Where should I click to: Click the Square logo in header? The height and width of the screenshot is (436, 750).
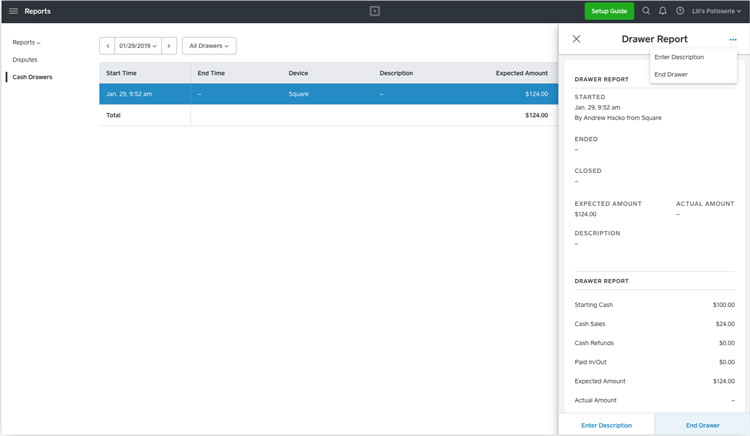point(374,11)
